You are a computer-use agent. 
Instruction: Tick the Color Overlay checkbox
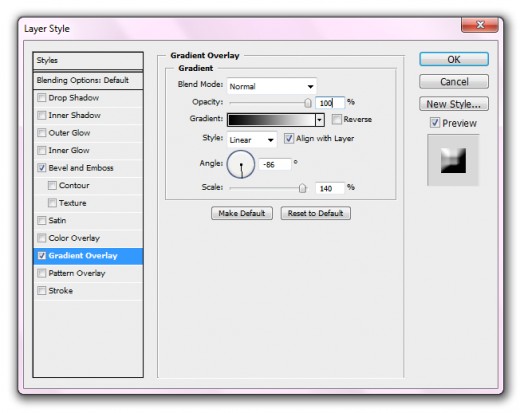tap(42, 238)
